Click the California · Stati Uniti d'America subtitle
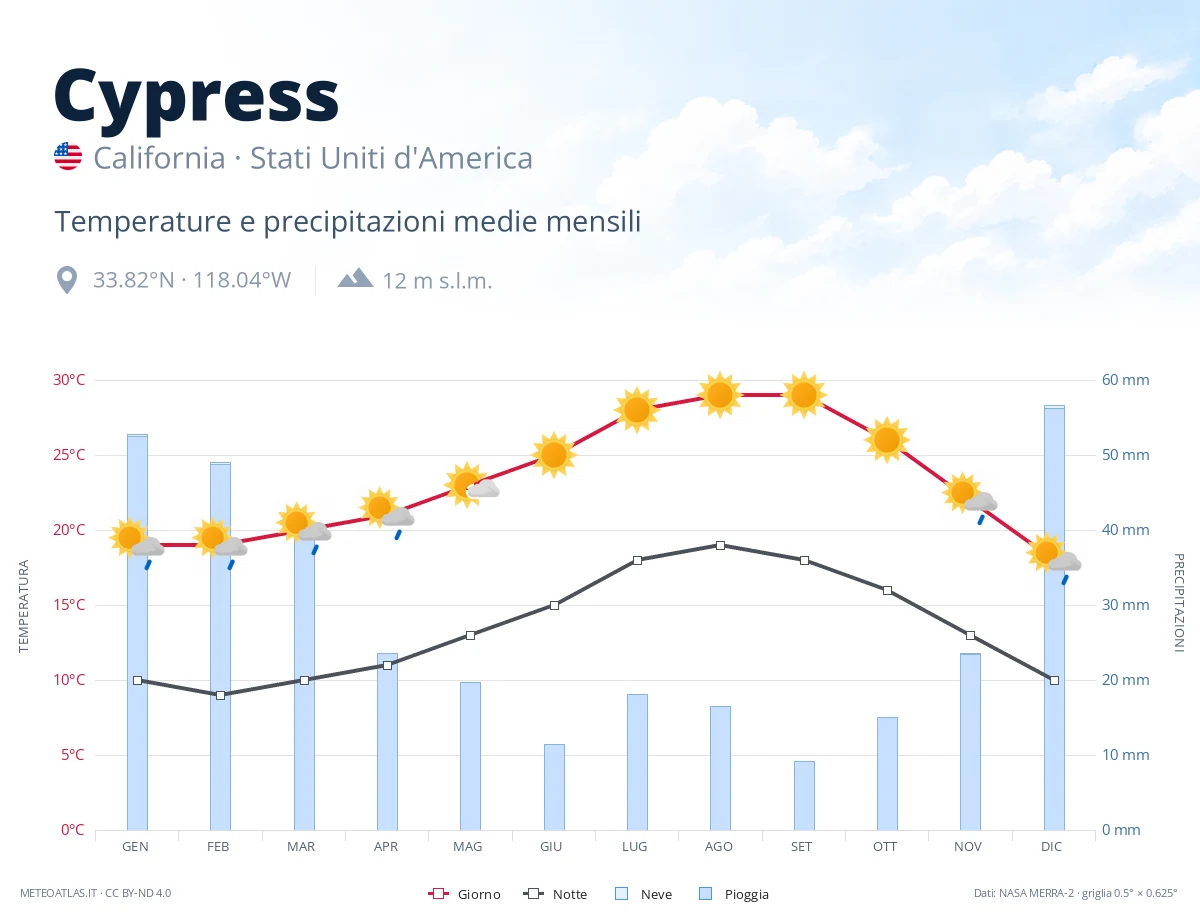The width and height of the screenshot is (1200, 920). pyautogui.click(x=313, y=158)
